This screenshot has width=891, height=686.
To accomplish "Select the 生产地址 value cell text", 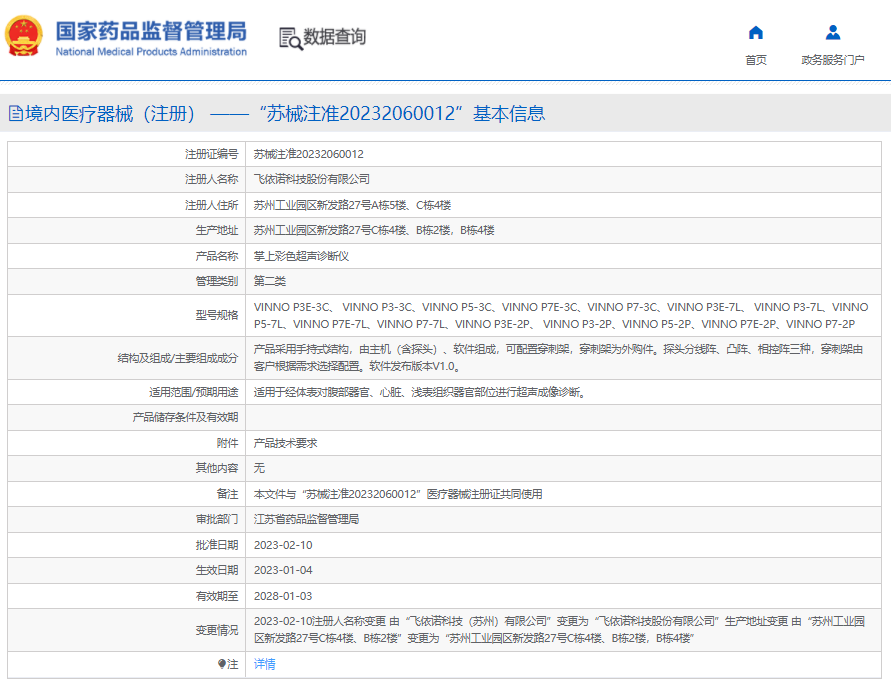I will 374,230.
